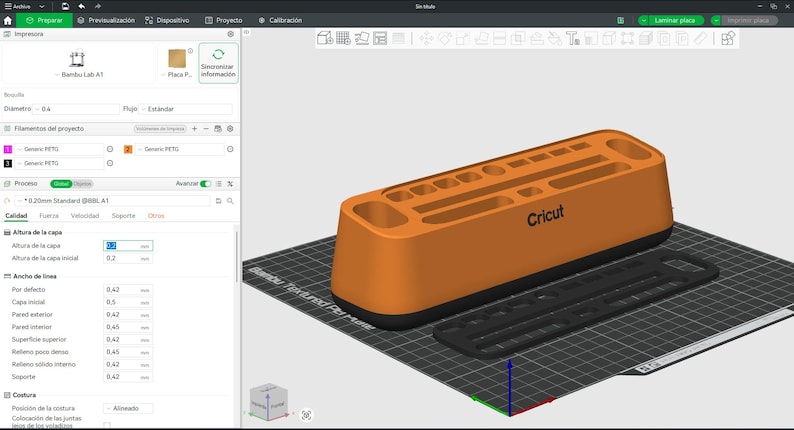Screen dimensions: 794x430
Task: Click the Pared exterior width field
Action: (x=128, y=315)
